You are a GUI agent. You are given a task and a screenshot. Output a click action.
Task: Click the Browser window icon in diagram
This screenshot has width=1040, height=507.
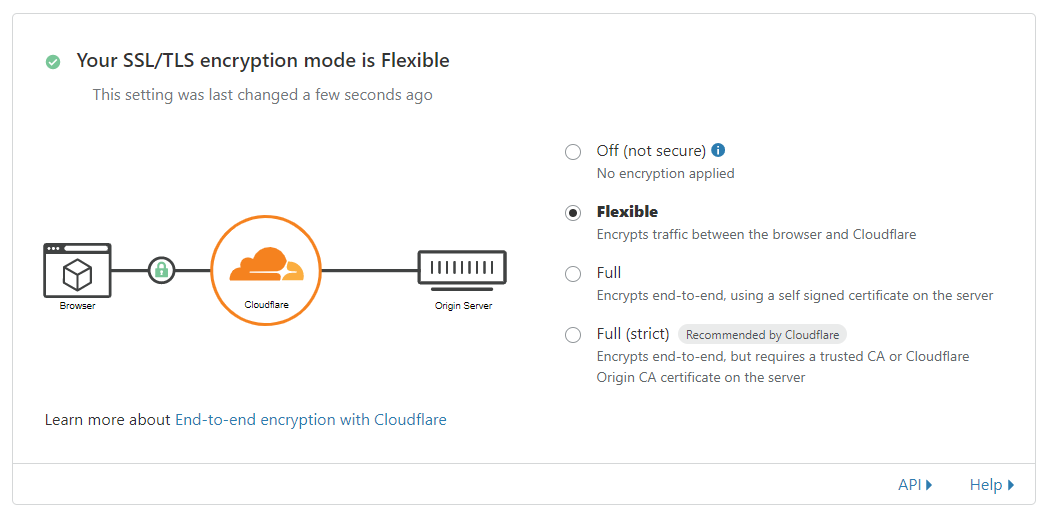(77, 270)
